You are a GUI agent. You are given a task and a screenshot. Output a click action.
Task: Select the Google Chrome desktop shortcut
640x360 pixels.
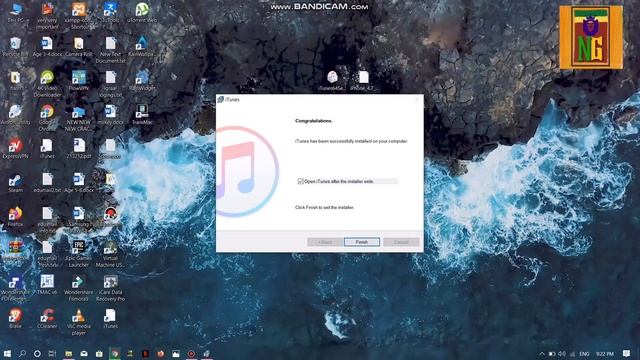pyautogui.click(x=47, y=118)
